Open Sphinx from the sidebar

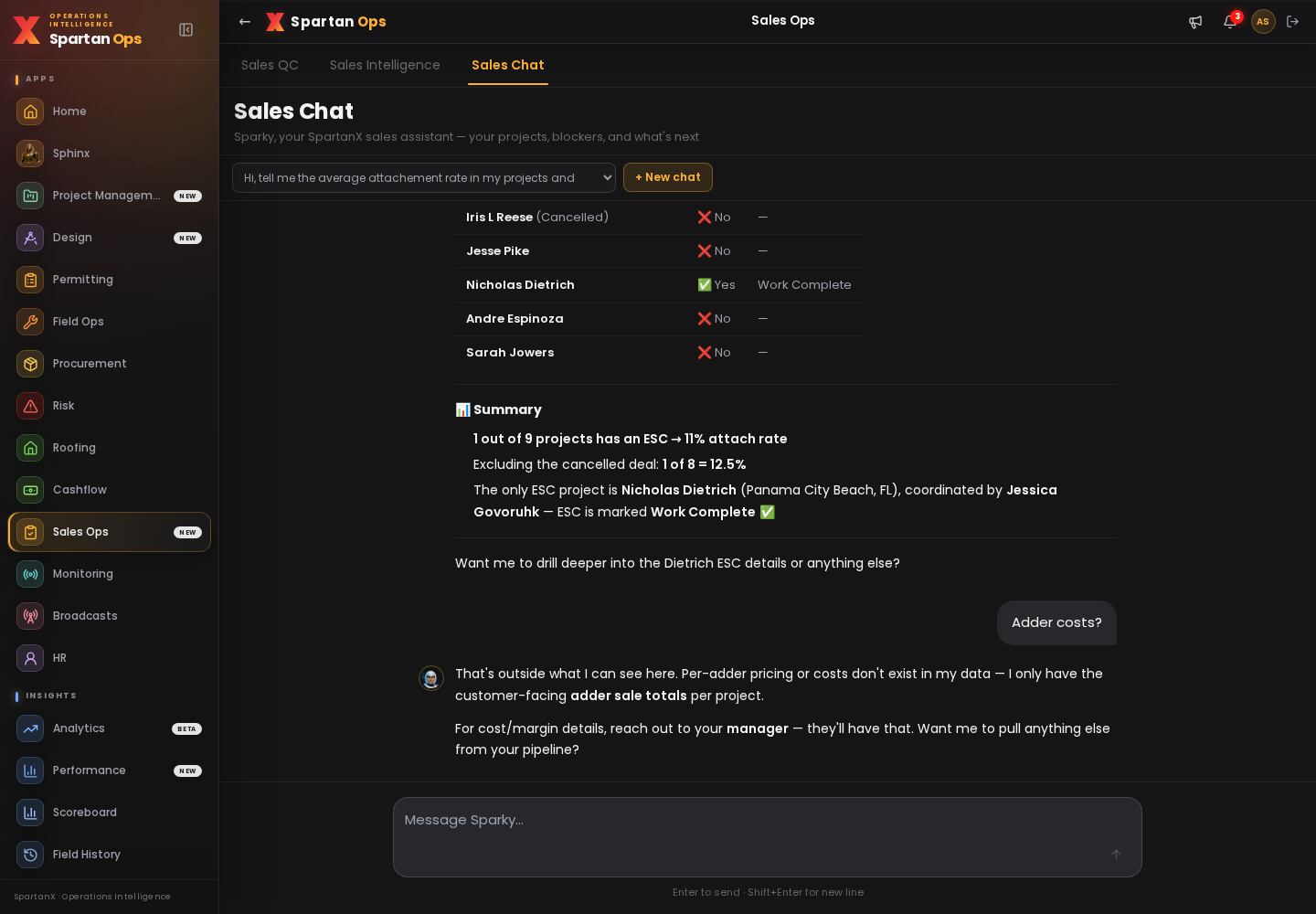(110, 154)
